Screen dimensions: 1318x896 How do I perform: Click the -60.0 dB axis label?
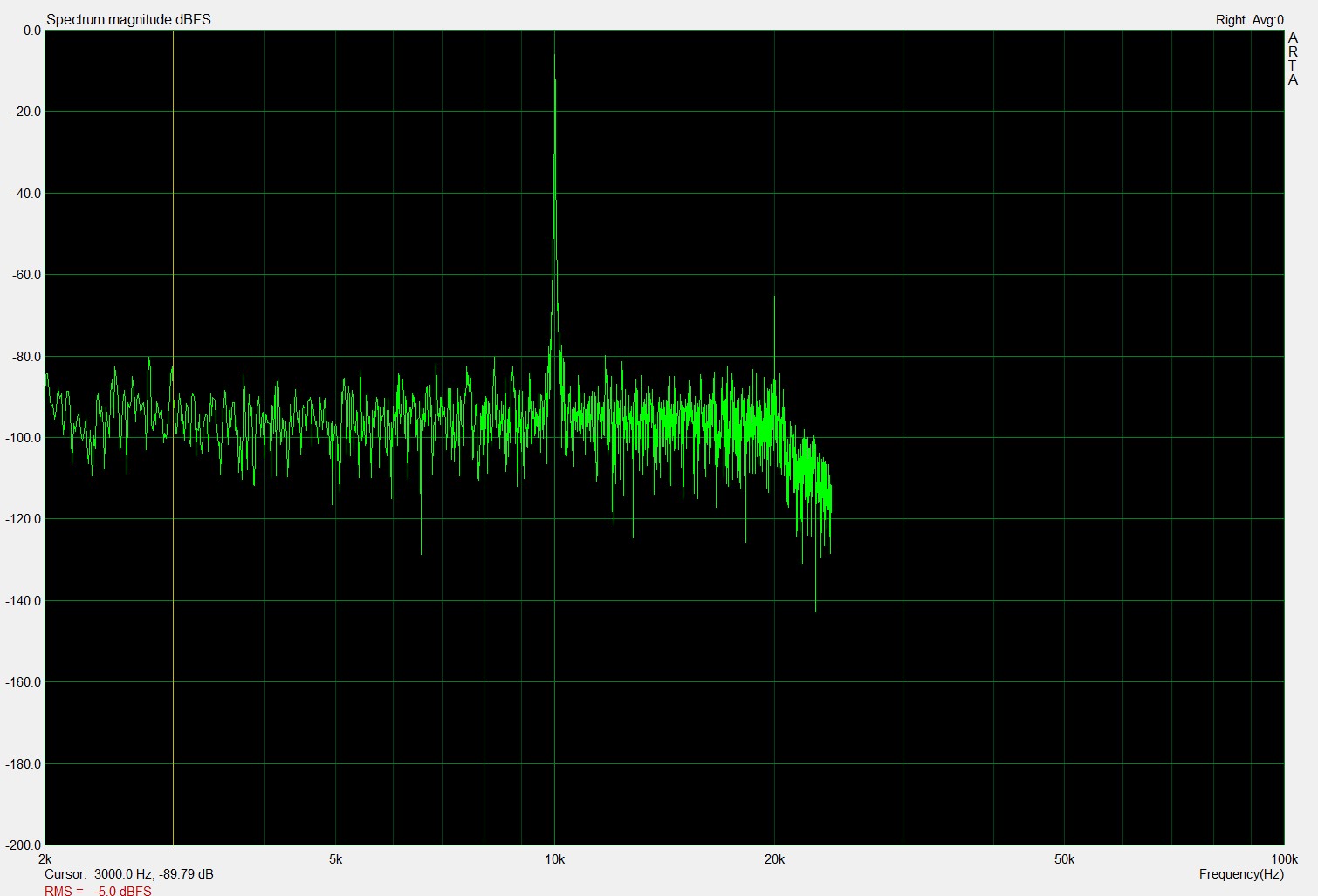pos(26,274)
